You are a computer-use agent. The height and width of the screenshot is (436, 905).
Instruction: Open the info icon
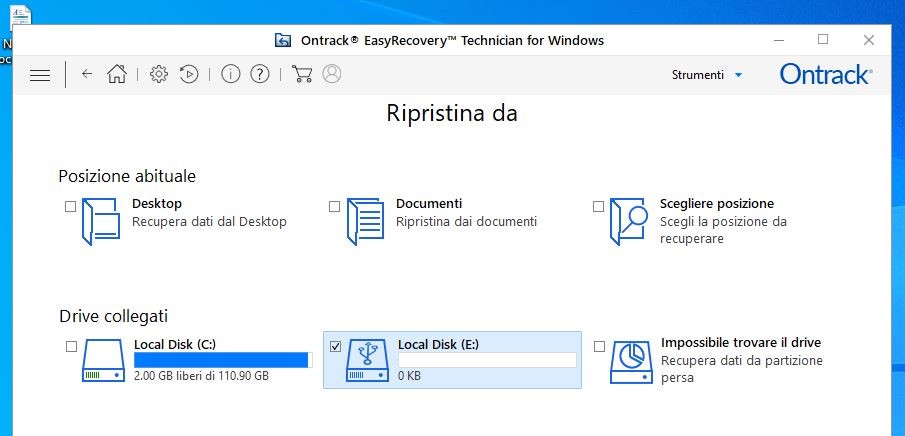point(230,74)
